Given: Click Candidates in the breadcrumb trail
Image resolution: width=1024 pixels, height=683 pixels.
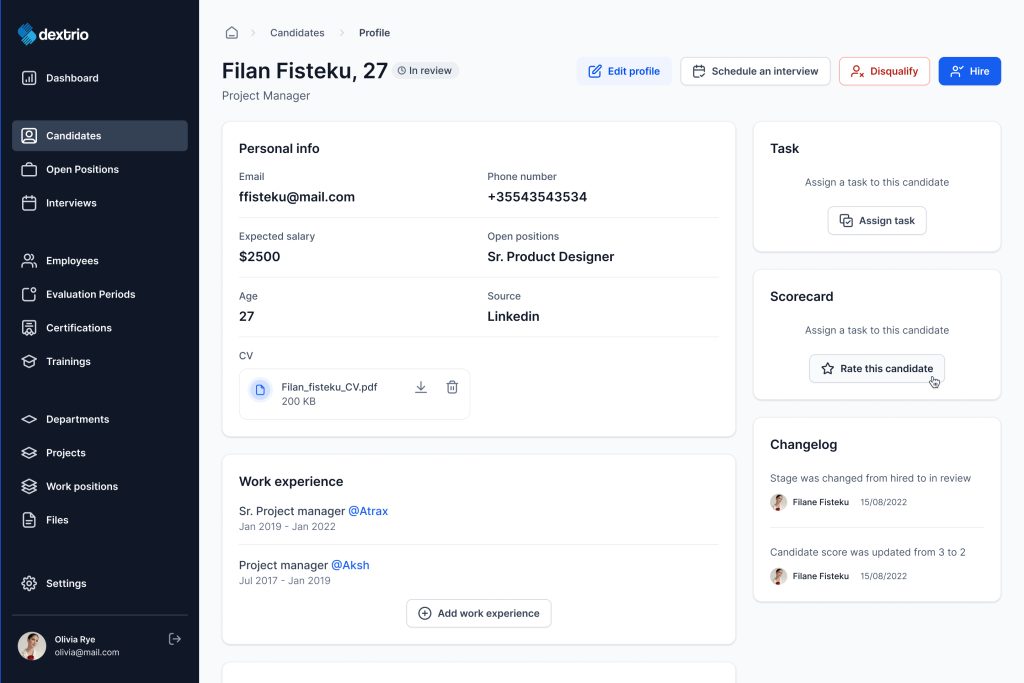Looking at the screenshot, I should click(297, 33).
